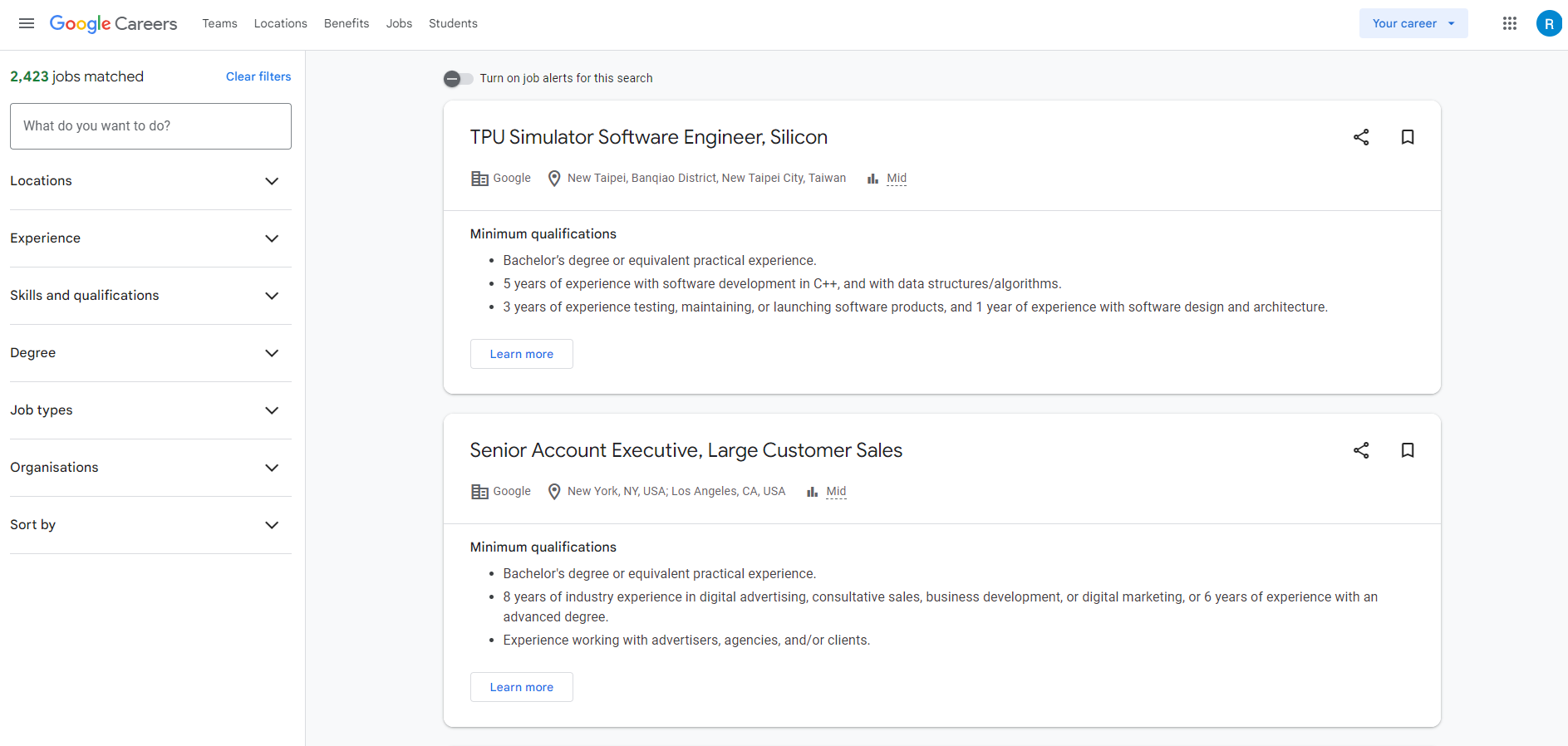Expand the Experience filter
The width and height of the screenshot is (1568, 746).
click(x=150, y=238)
